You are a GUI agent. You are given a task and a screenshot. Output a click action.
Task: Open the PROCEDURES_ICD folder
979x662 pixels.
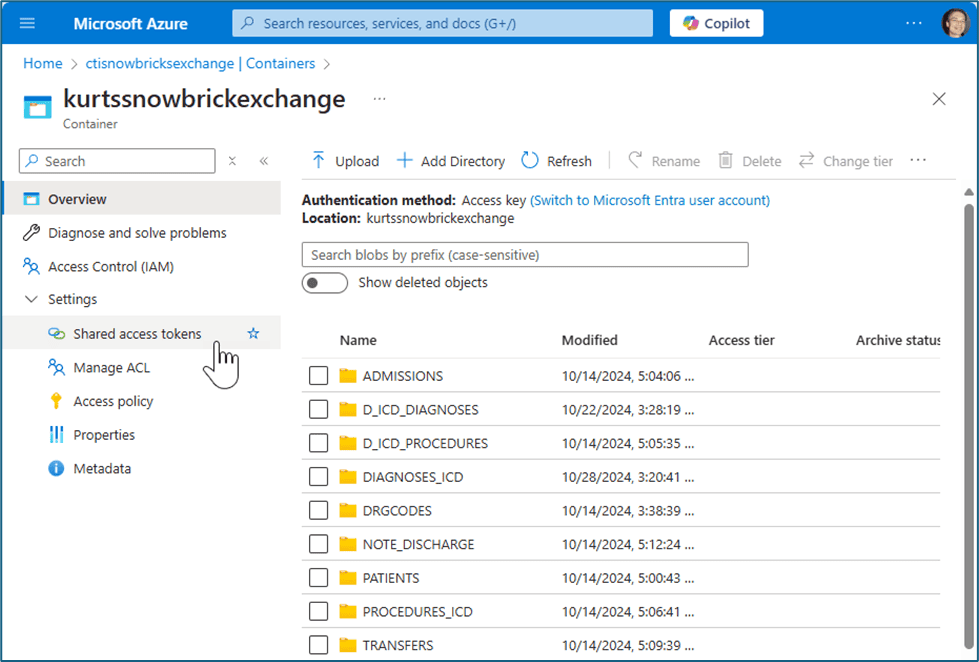pyautogui.click(x=417, y=611)
